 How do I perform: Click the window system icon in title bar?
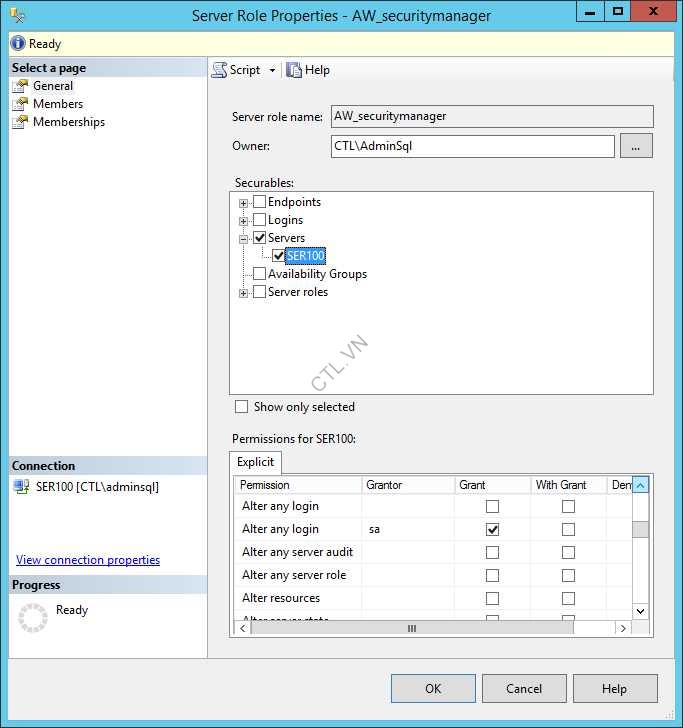[x=17, y=15]
